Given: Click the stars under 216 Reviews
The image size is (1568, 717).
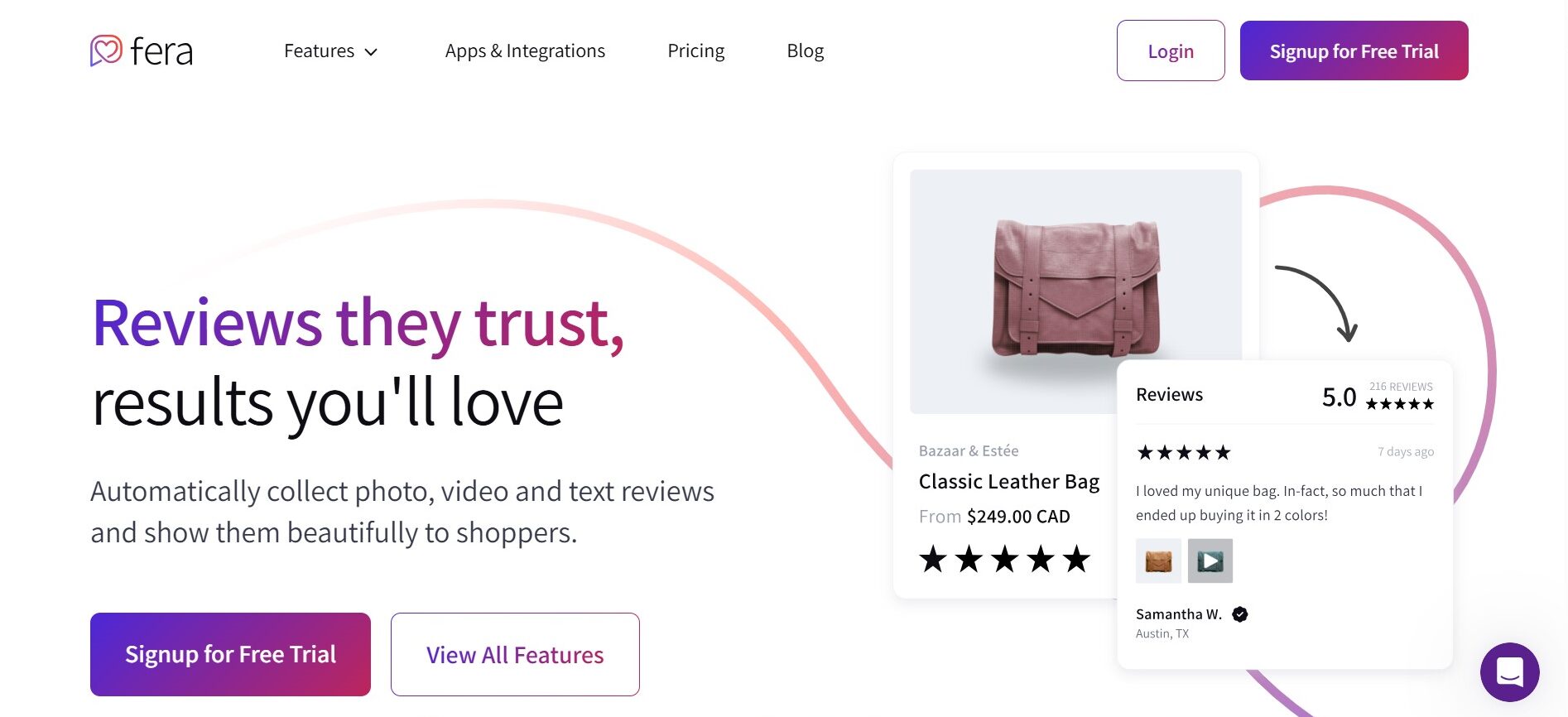Looking at the screenshot, I should [1399, 404].
